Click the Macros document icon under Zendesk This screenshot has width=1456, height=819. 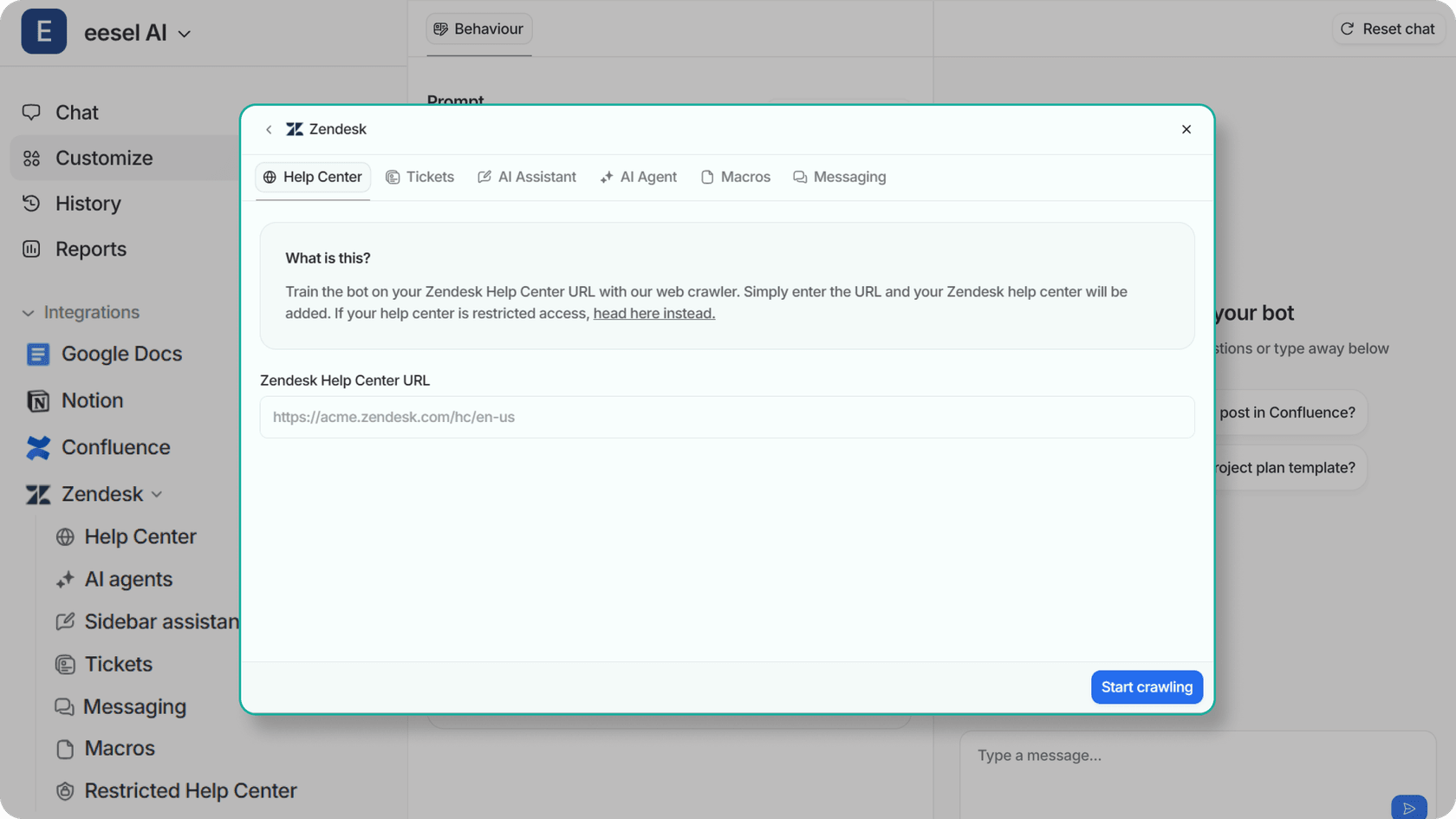pos(65,748)
